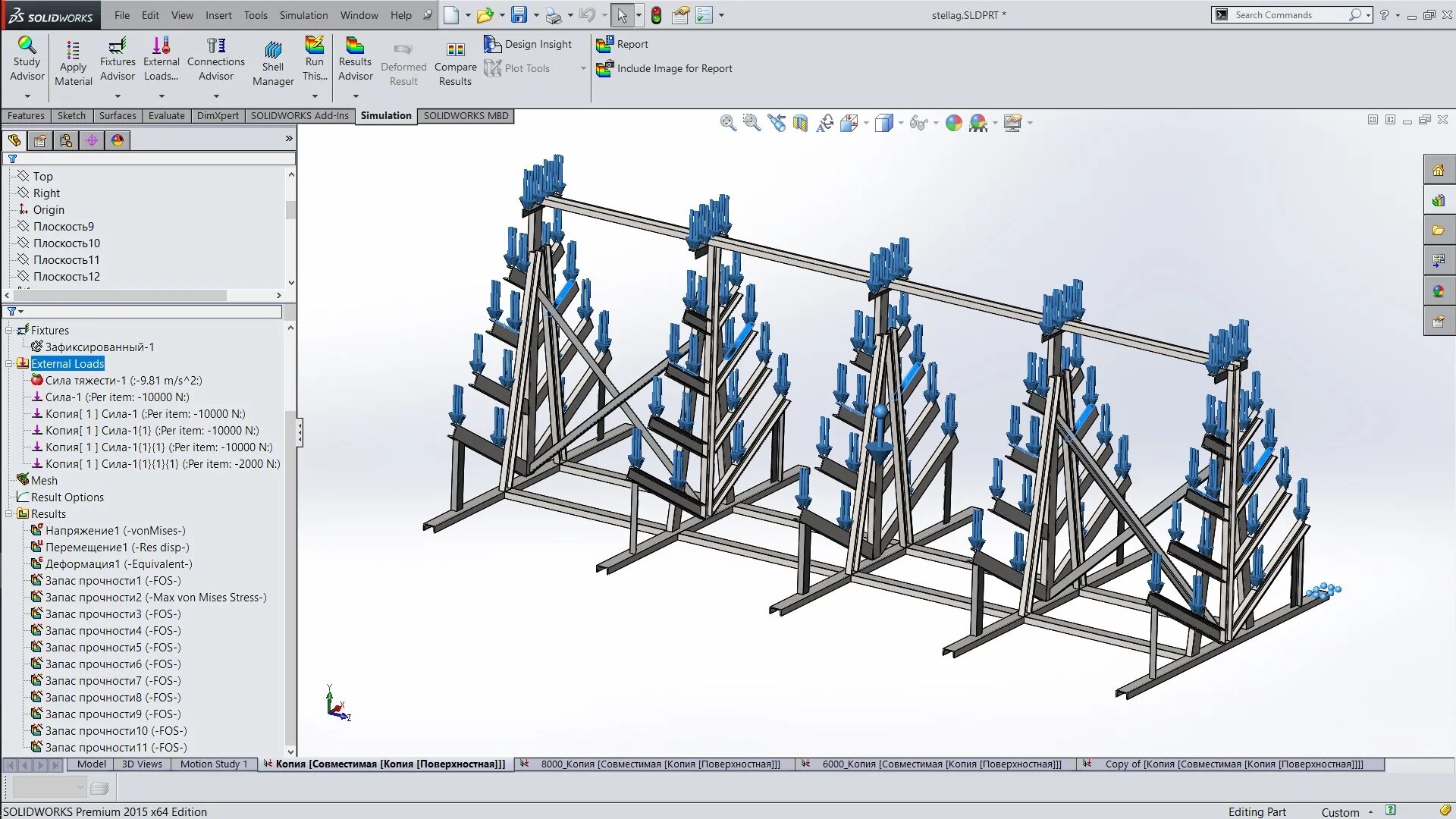
Task: Open the ConfigurationManager panel tab
Action: pyautogui.click(x=66, y=140)
